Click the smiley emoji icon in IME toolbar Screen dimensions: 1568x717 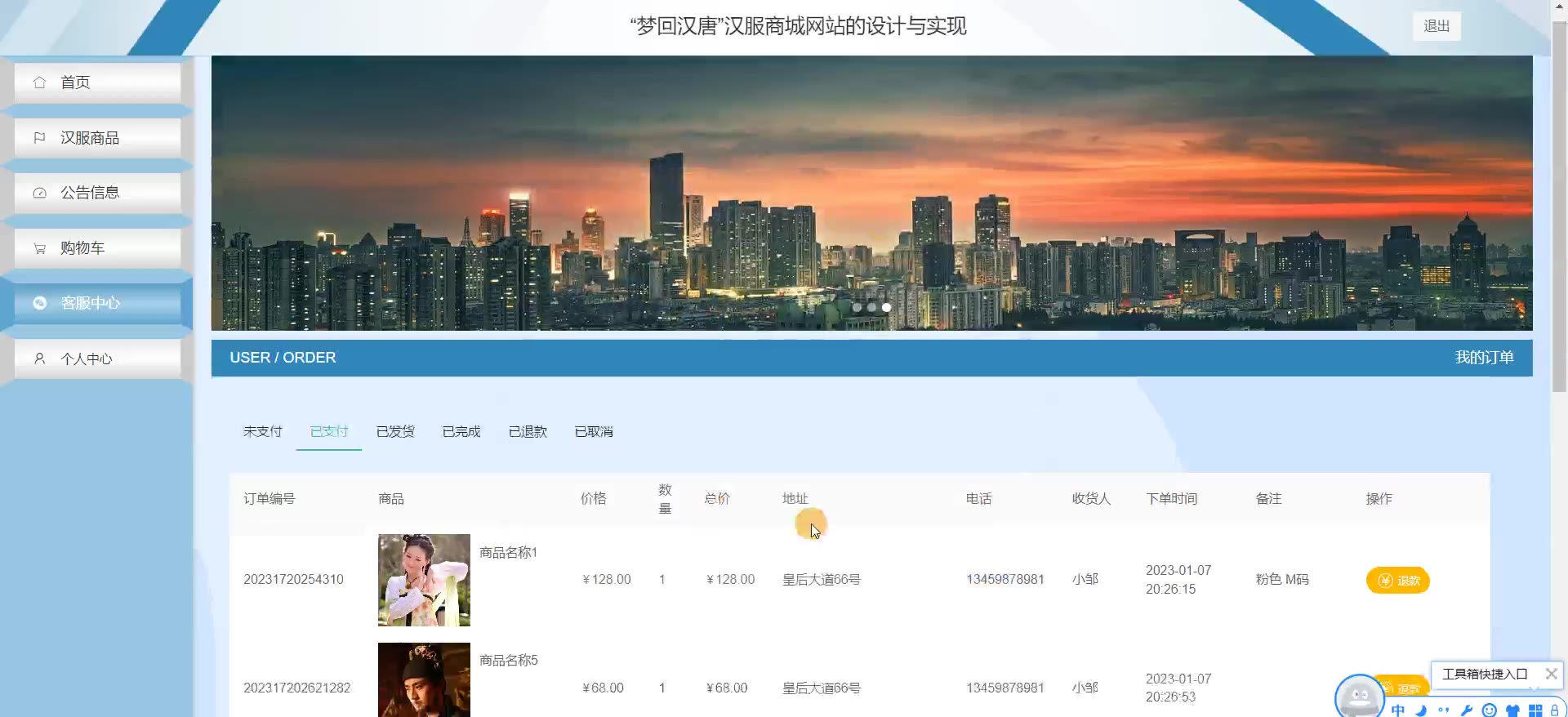click(1490, 710)
